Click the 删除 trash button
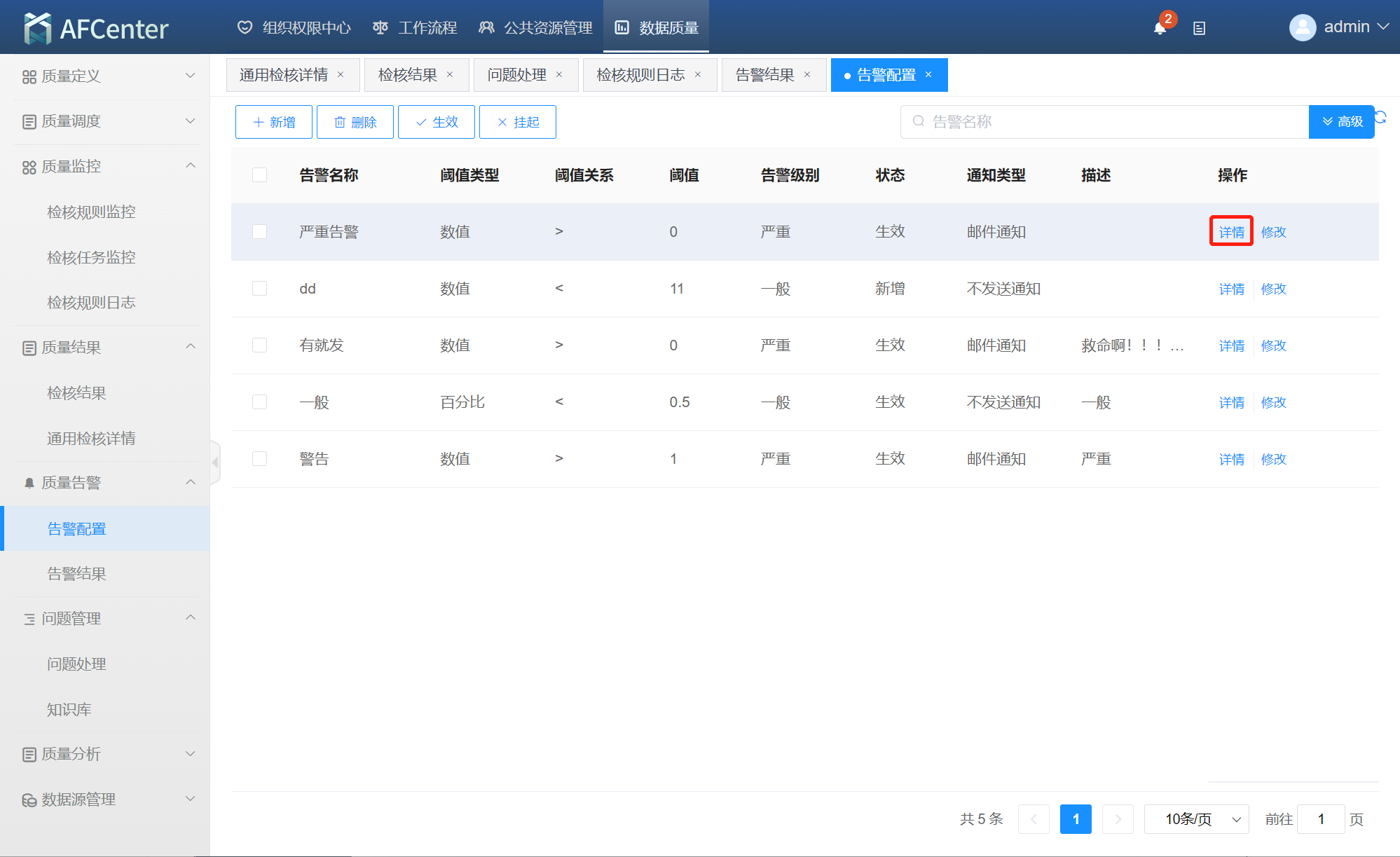The width and height of the screenshot is (1400, 857). [355, 122]
